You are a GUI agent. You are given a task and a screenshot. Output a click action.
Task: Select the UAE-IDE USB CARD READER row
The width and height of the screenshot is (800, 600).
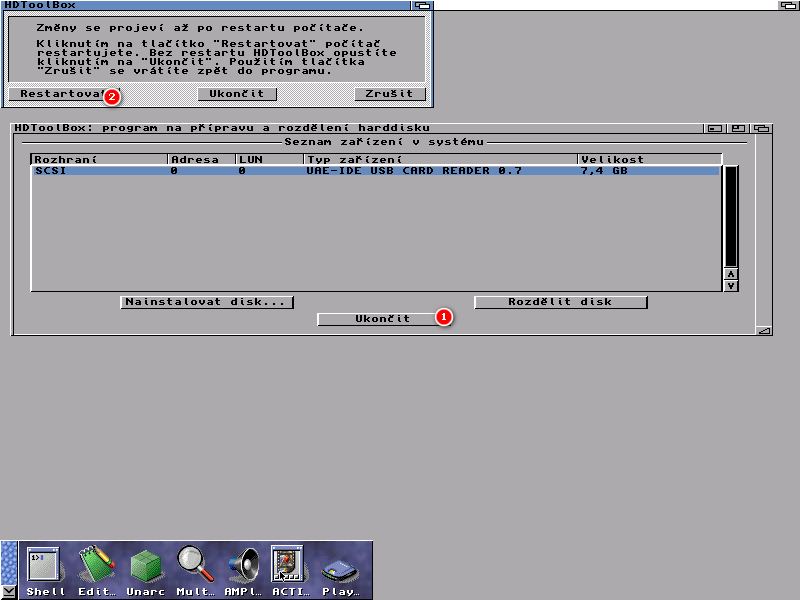375,172
